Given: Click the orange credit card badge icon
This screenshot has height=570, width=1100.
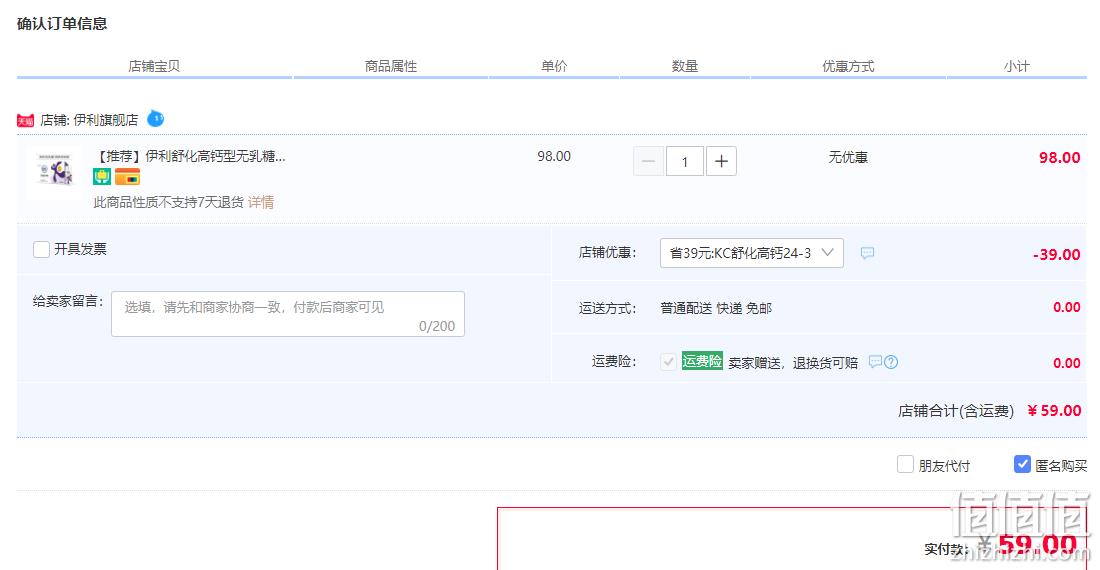Looking at the screenshot, I should point(128,177).
